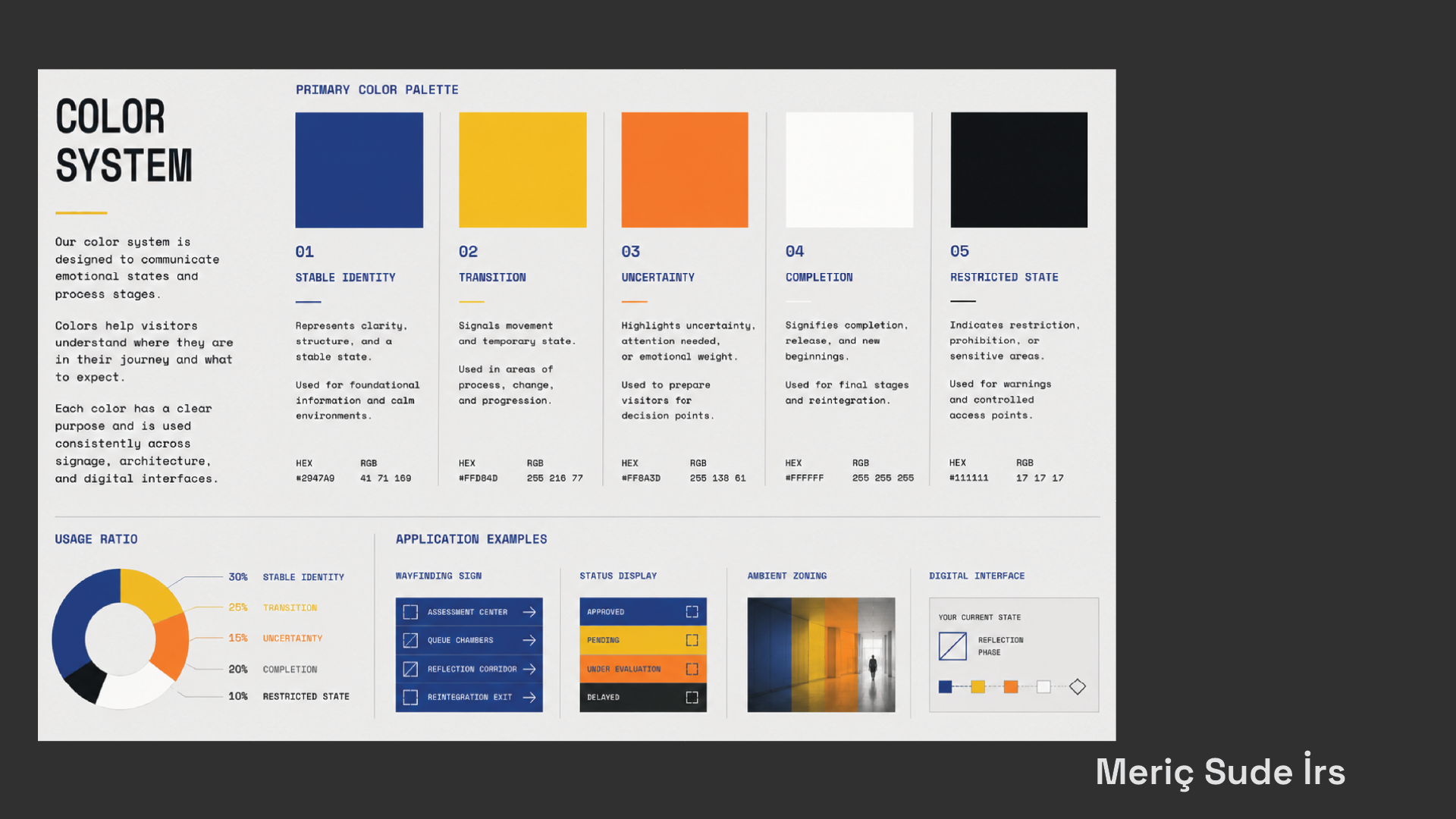This screenshot has height=819, width=1456.
Task: Click the Queue Chambers arrow icon
Action: pos(529,641)
